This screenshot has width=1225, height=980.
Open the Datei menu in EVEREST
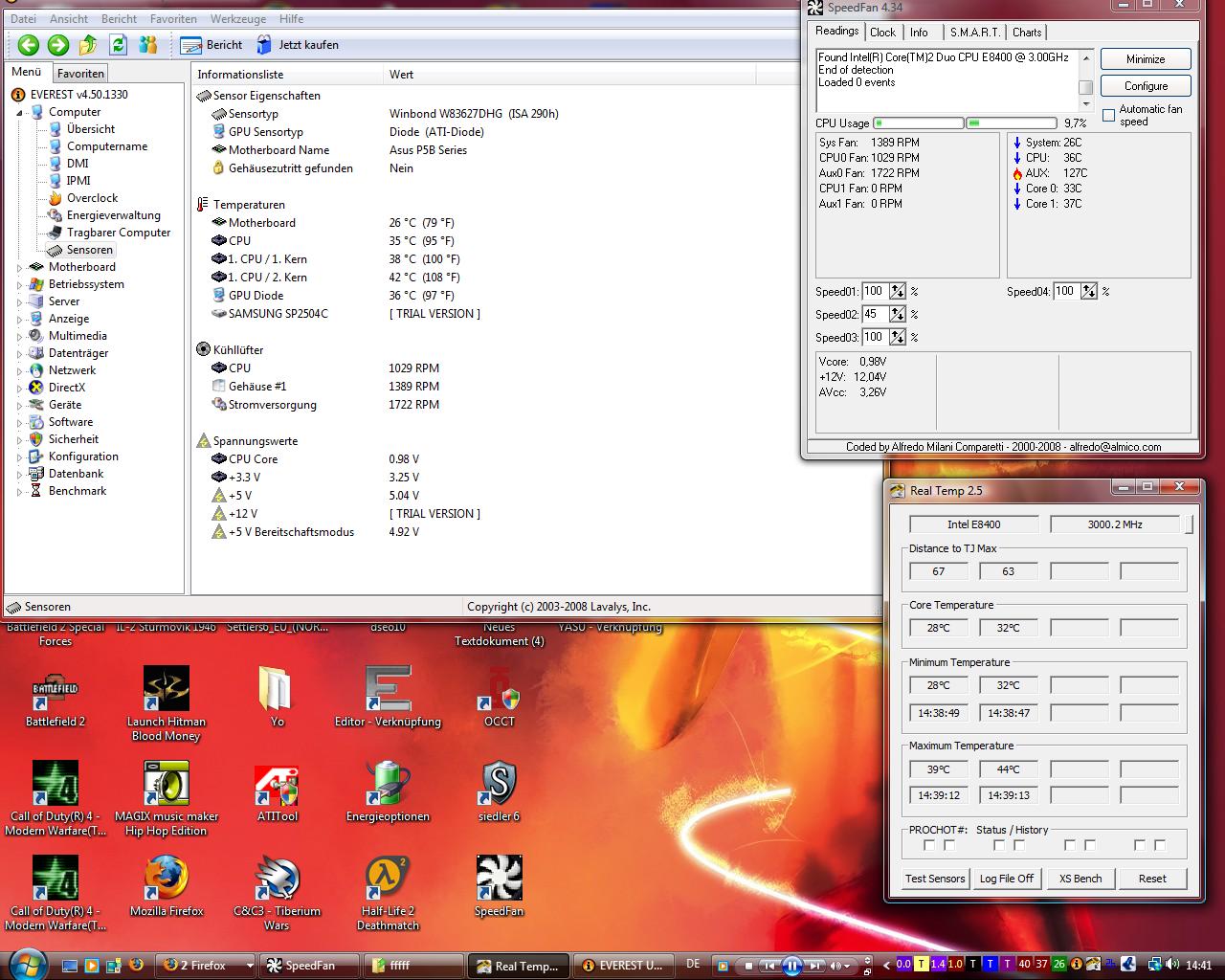[x=23, y=18]
